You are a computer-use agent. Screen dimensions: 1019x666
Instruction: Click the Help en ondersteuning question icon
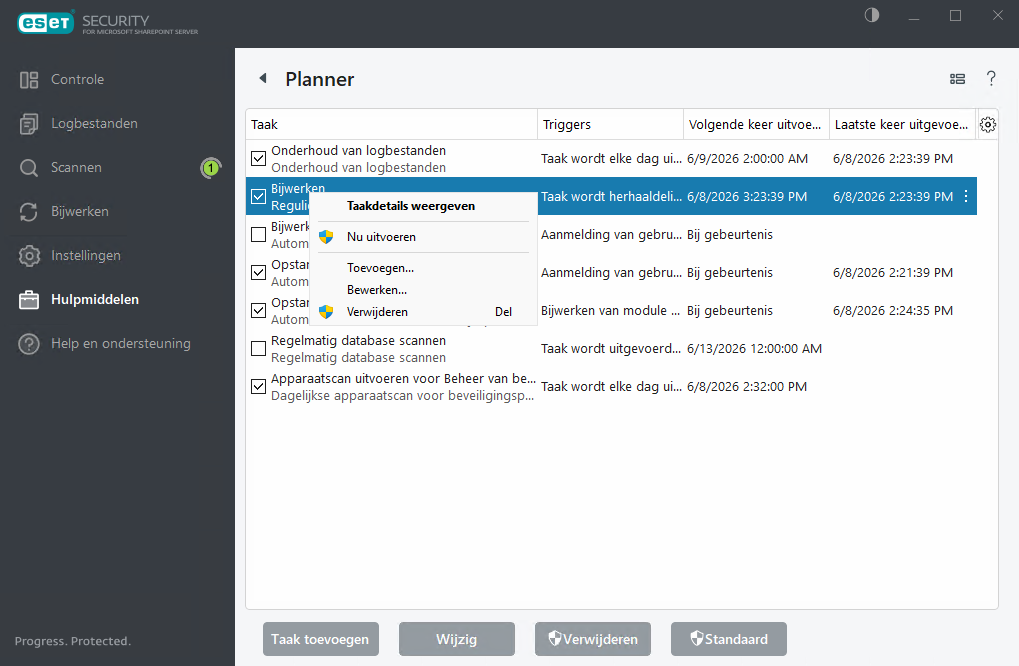click(29, 344)
